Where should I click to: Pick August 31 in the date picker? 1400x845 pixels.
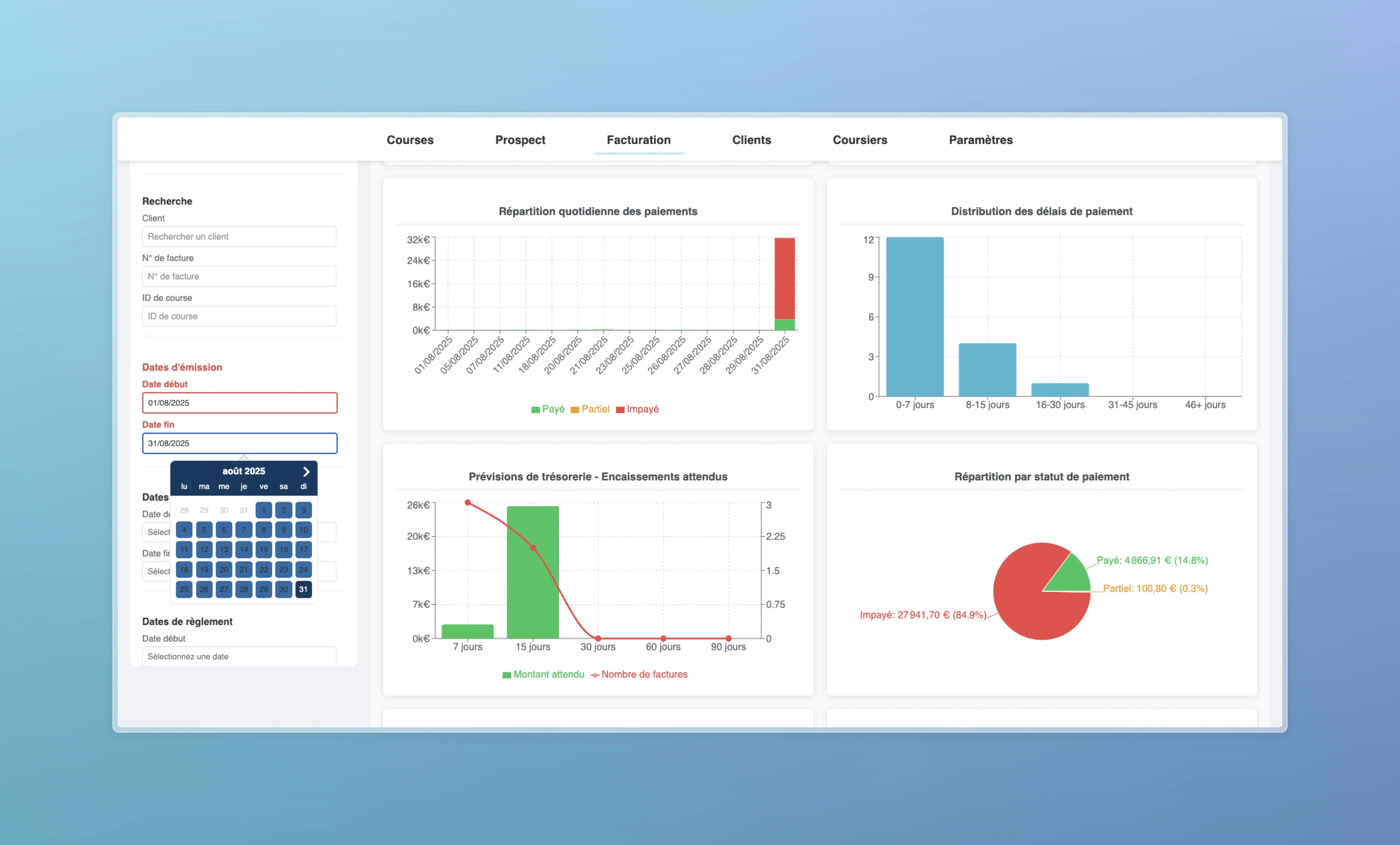[x=303, y=589]
